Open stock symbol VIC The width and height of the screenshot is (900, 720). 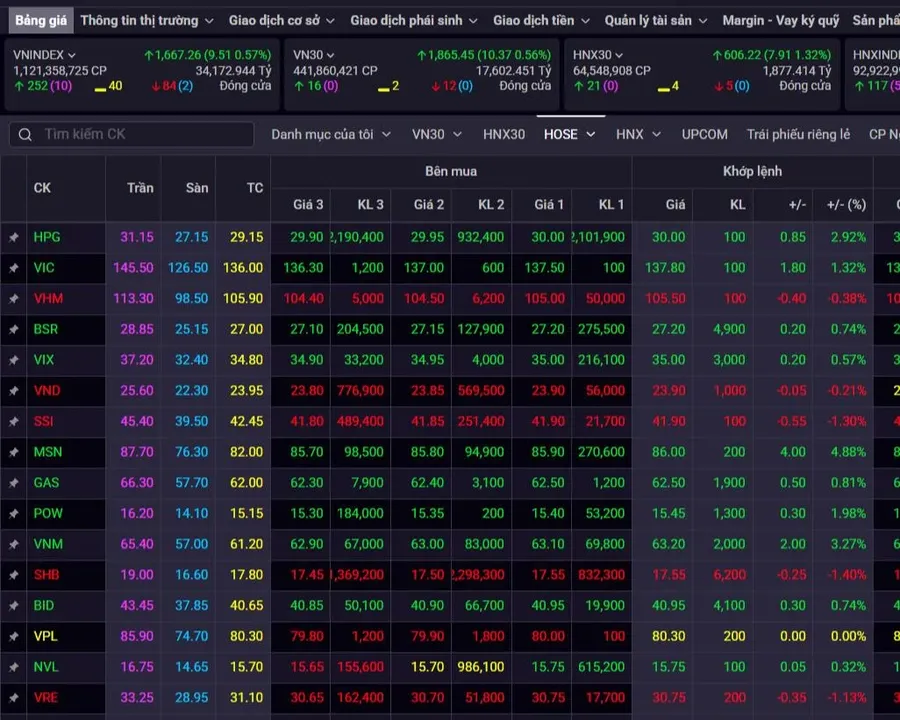click(44, 268)
